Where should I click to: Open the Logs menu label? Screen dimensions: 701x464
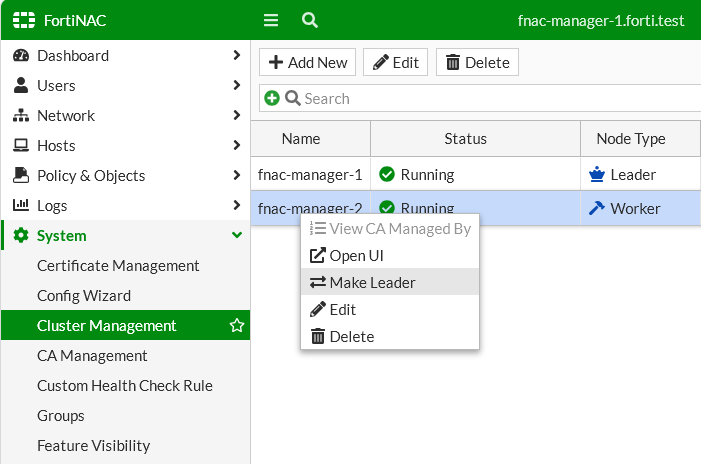coord(52,206)
